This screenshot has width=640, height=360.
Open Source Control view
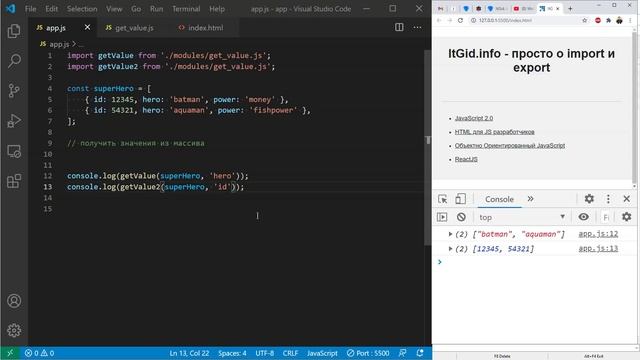click(14, 91)
